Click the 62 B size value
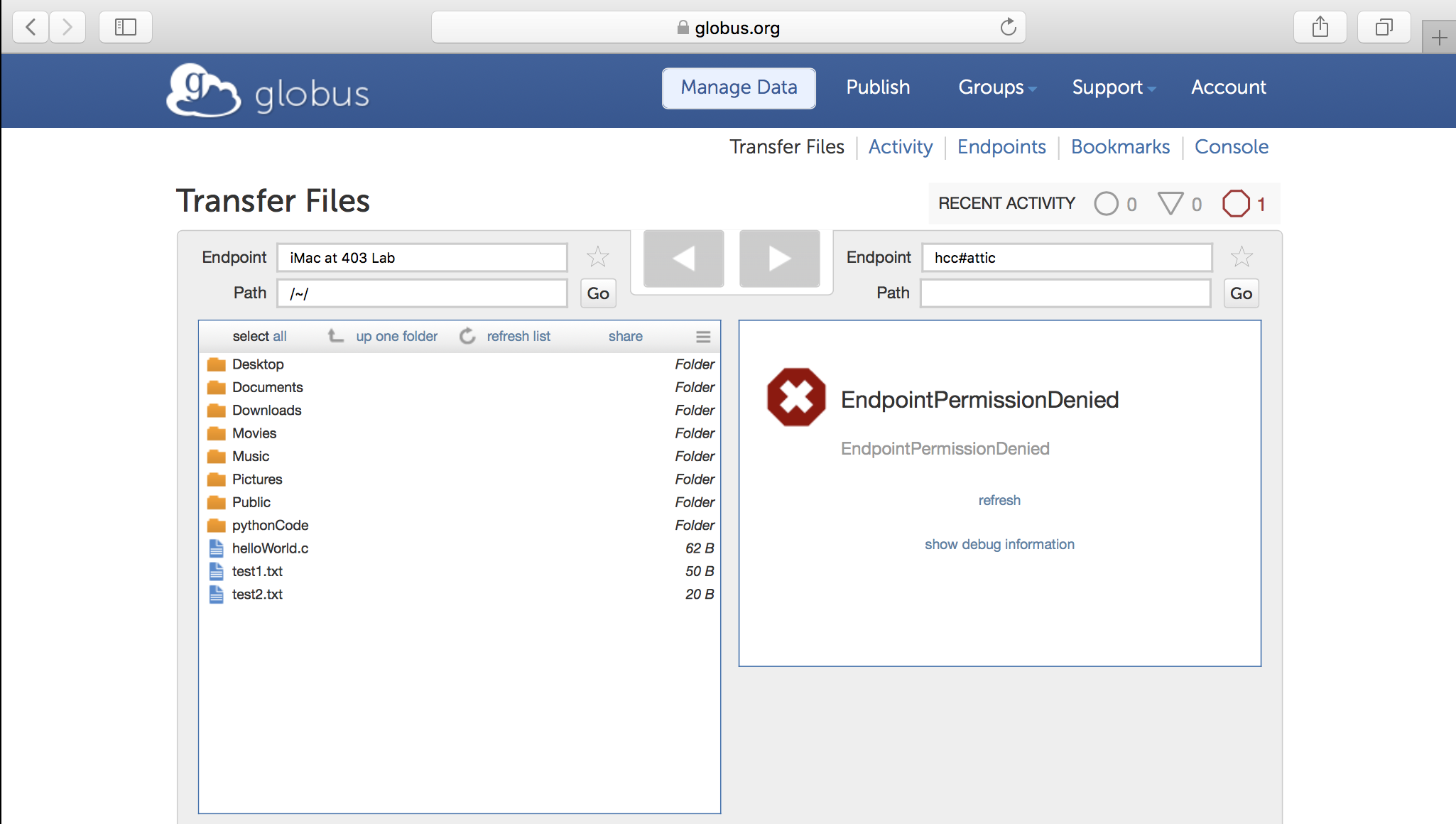 [x=700, y=548]
